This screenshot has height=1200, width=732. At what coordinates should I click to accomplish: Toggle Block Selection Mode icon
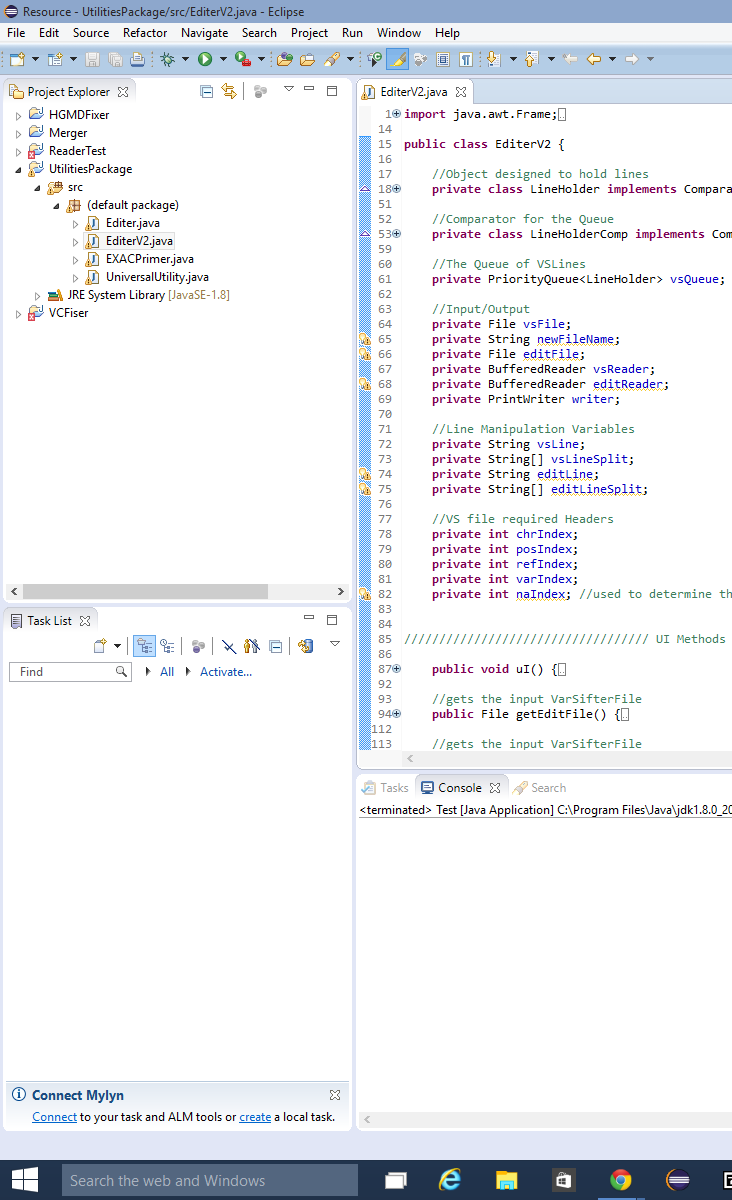click(442, 59)
